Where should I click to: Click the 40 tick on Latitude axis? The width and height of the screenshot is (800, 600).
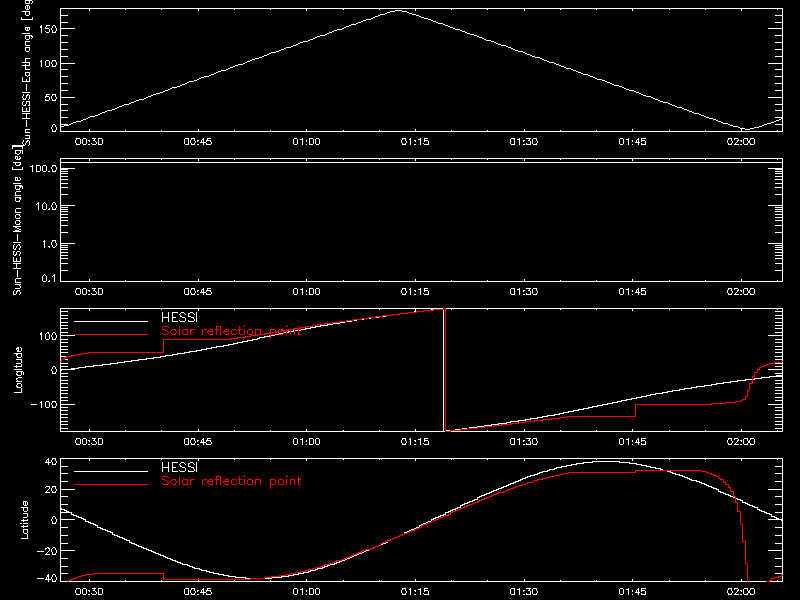[x=51, y=462]
